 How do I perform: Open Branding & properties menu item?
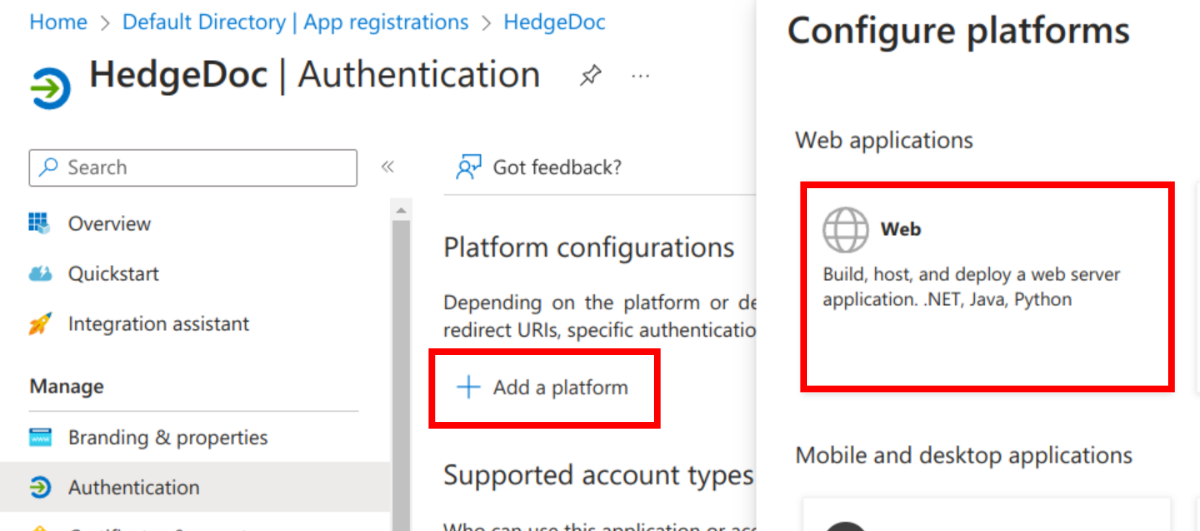167,438
